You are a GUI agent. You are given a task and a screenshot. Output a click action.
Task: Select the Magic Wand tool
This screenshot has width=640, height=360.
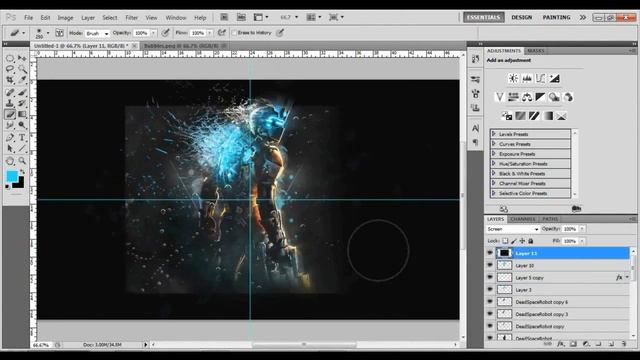[22, 69]
